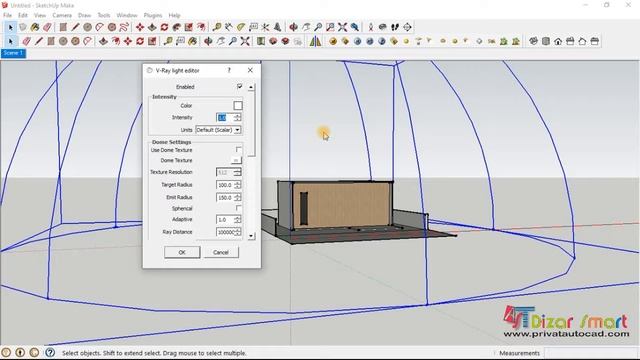Viewport: 640px width, 360px height.
Task: Select the Protractor tool
Action: (241, 27)
